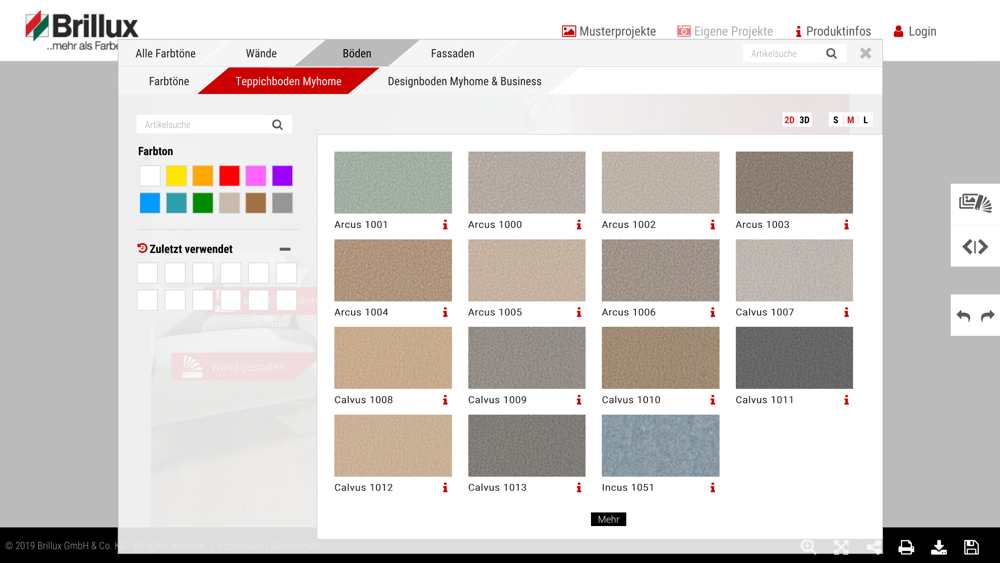Click the save floppy disk icon
Image resolution: width=1000 pixels, height=563 pixels.
(x=971, y=547)
